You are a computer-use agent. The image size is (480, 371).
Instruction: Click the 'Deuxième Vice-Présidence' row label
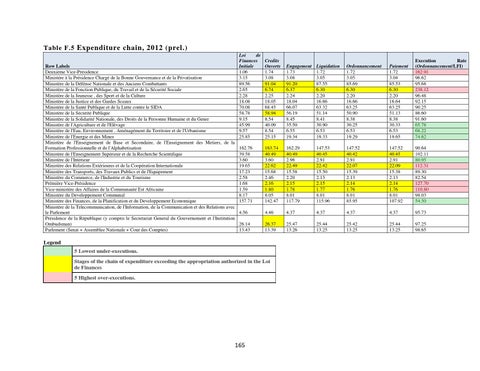coord(72,72)
